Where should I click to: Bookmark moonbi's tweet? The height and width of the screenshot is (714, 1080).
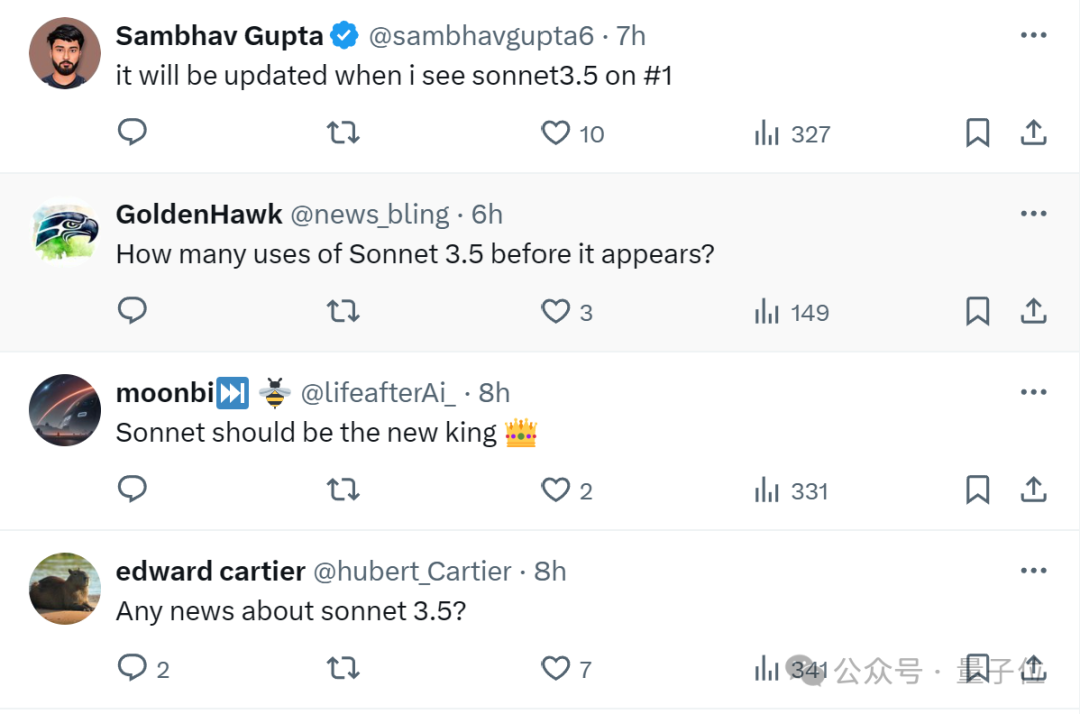[977, 490]
